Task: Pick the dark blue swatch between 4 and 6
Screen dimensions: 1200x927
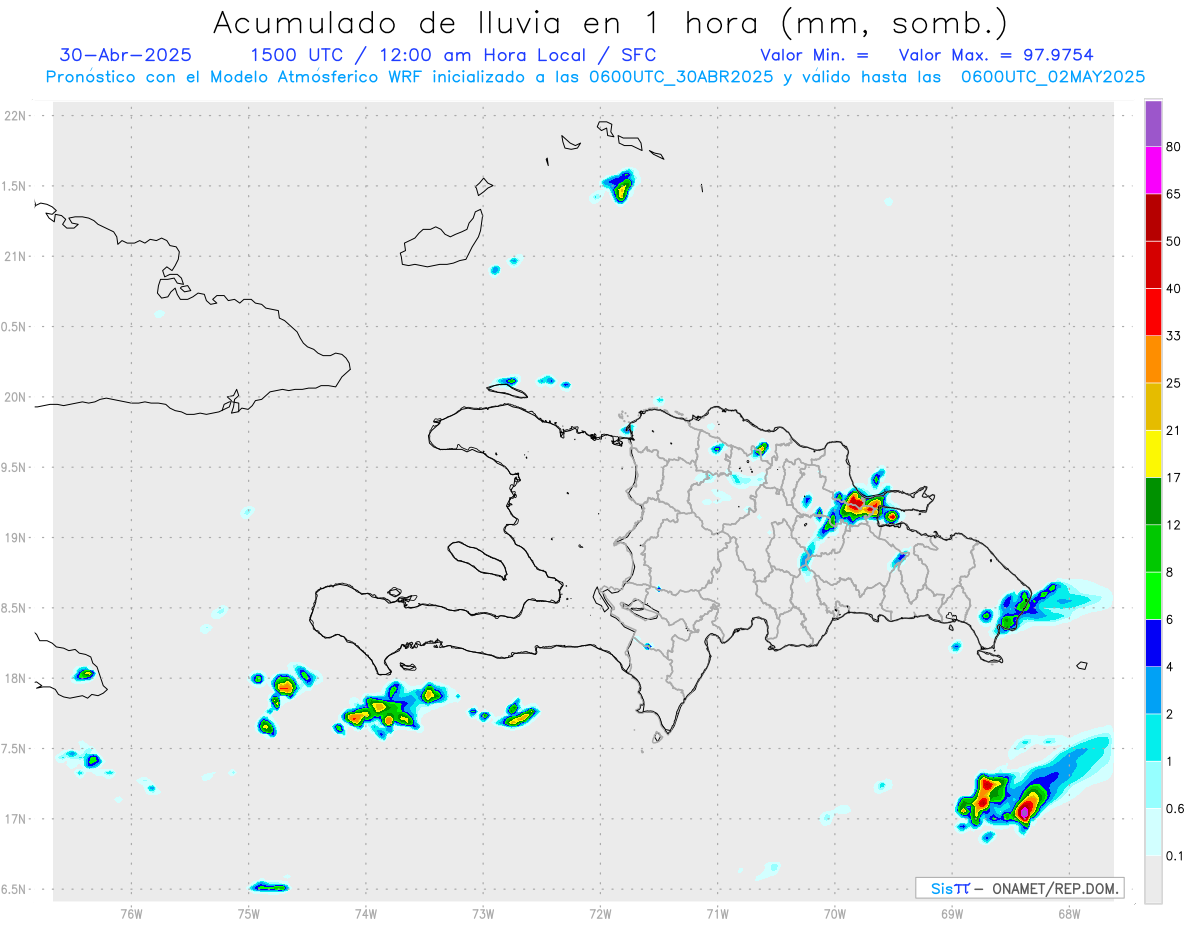Action: 1153,643
